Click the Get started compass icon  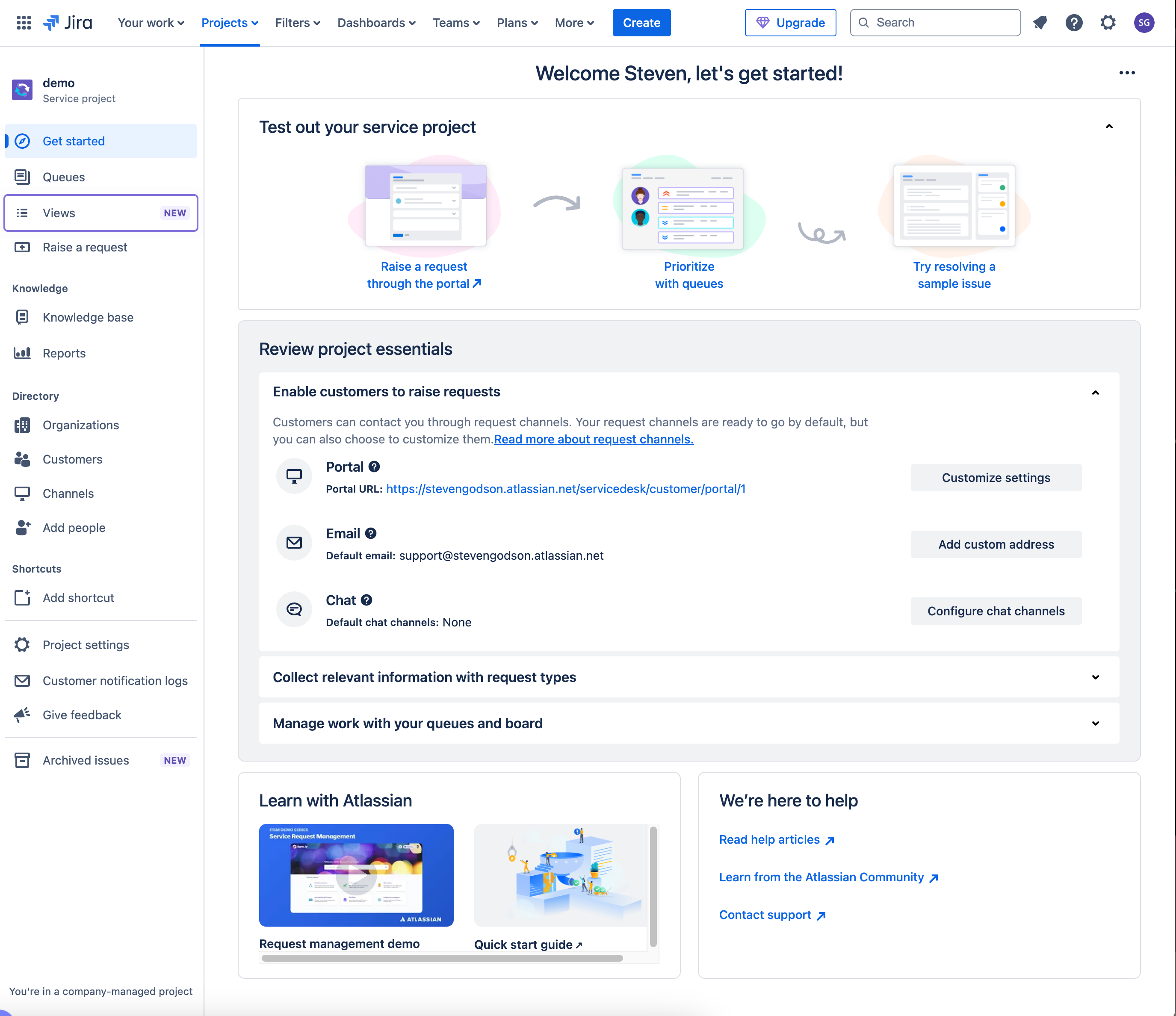click(x=22, y=141)
